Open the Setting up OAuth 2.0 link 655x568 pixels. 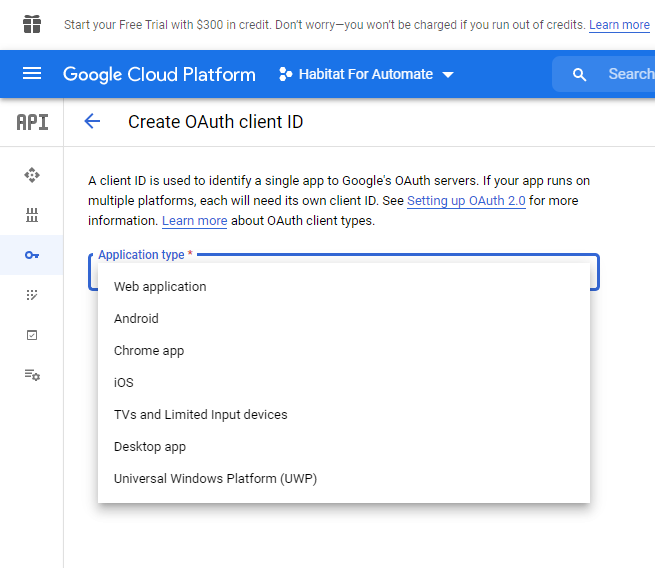pos(466,201)
